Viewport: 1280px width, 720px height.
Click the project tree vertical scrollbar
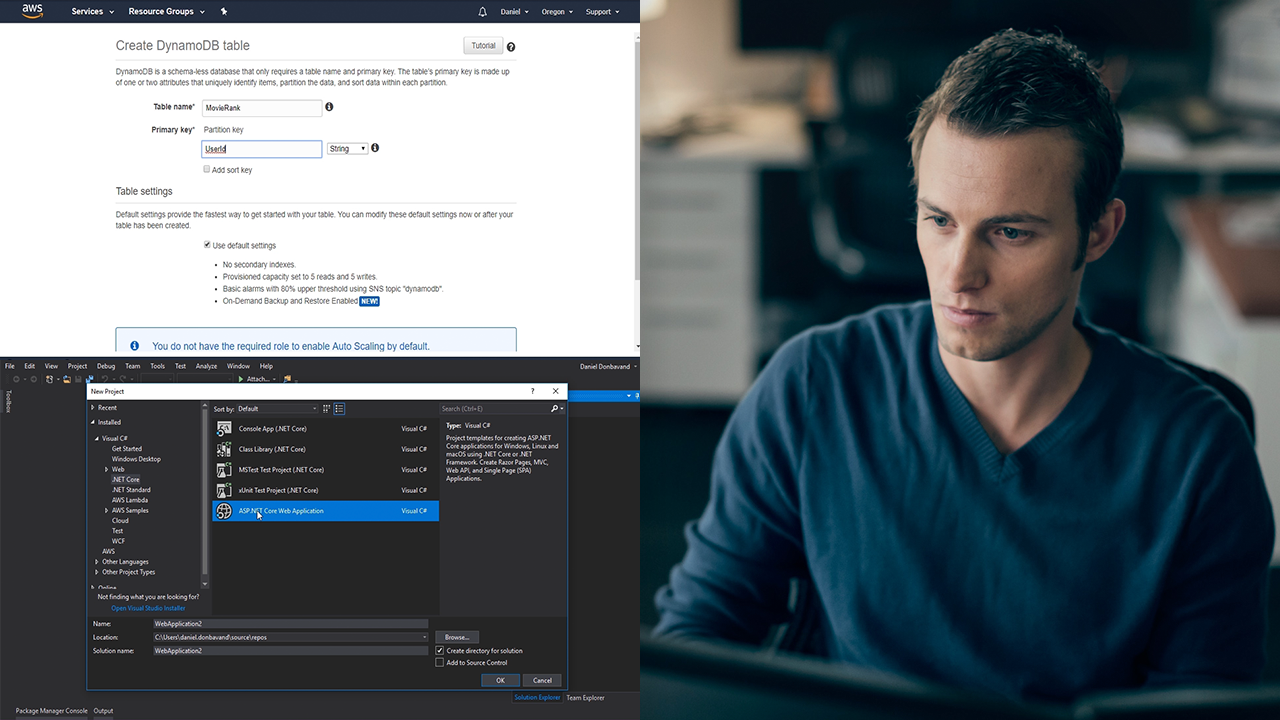click(205, 493)
